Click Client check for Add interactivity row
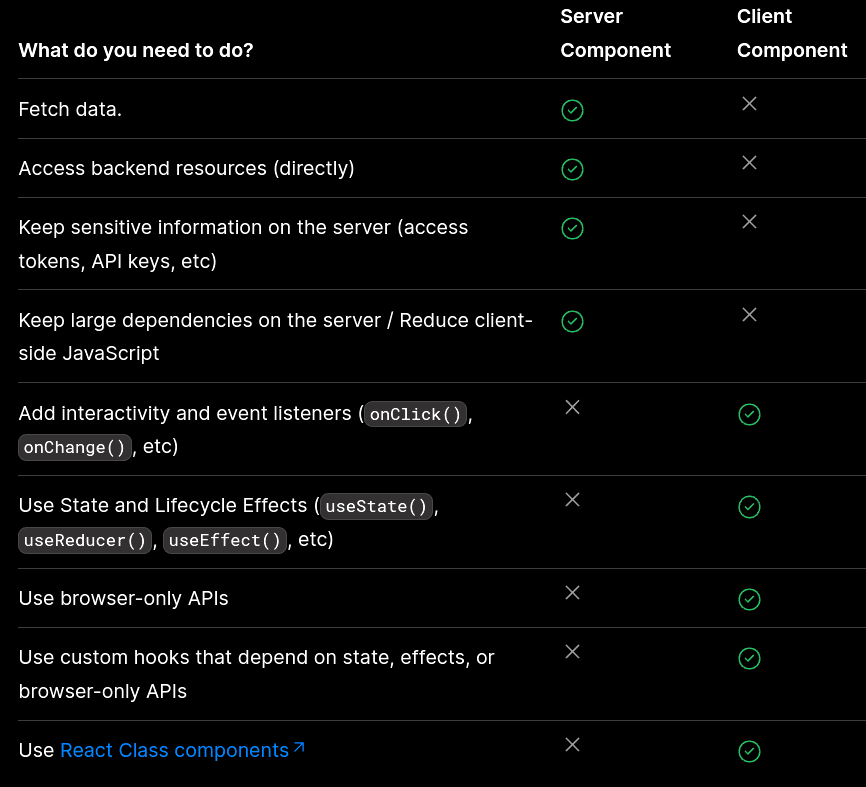 [749, 414]
